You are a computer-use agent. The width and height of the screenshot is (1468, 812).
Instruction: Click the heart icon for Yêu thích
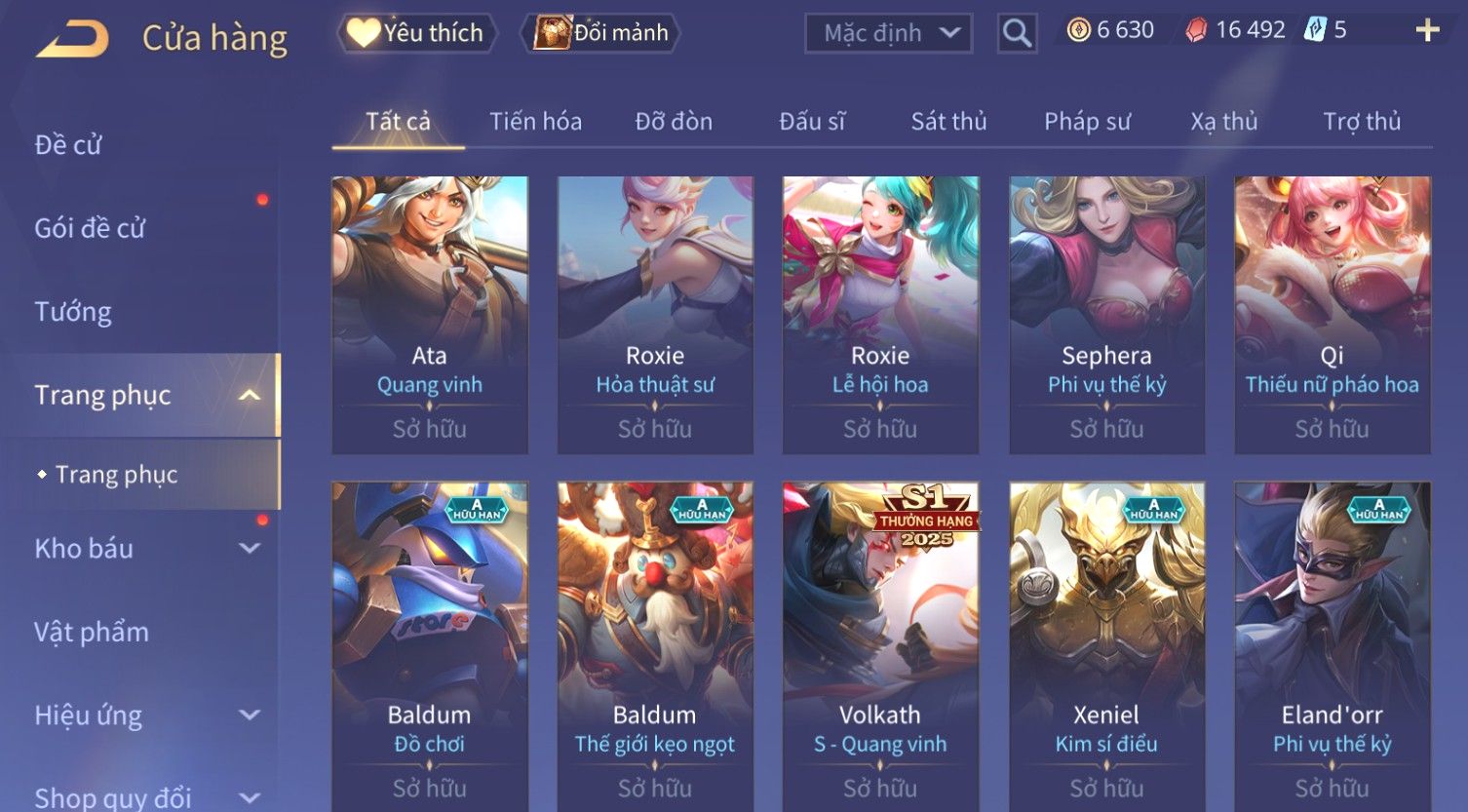click(364, 33)
